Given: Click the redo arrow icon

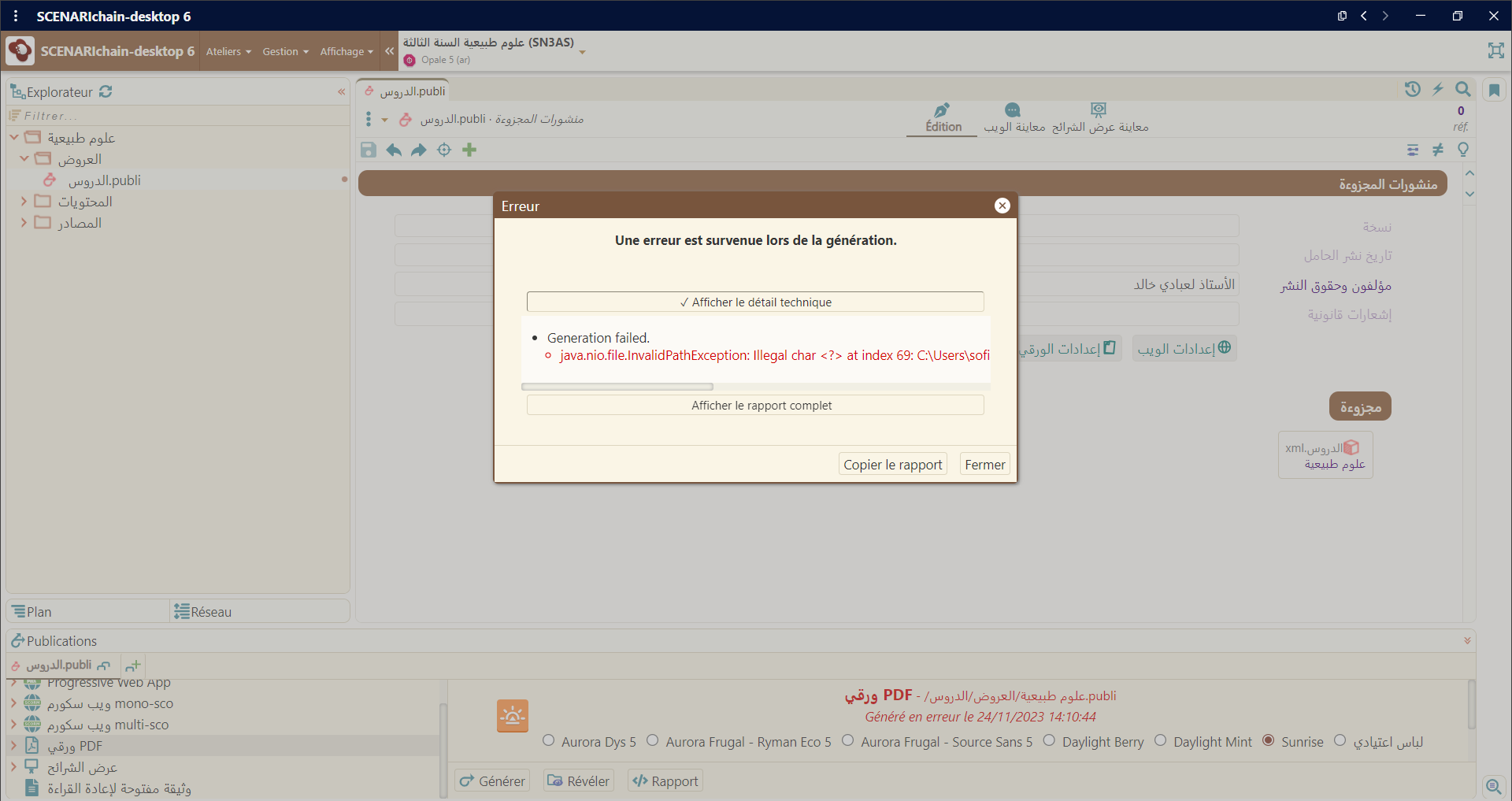Looking at the screenshot, I should click(x=419, y=150).
